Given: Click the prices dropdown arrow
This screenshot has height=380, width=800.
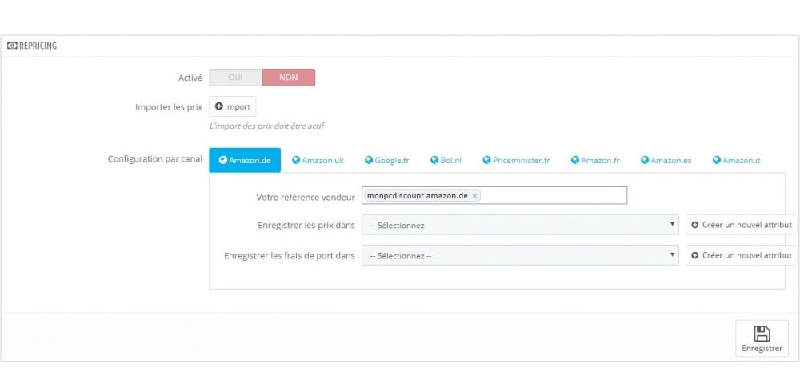Looking at the screenshot, I should [672, 224].
